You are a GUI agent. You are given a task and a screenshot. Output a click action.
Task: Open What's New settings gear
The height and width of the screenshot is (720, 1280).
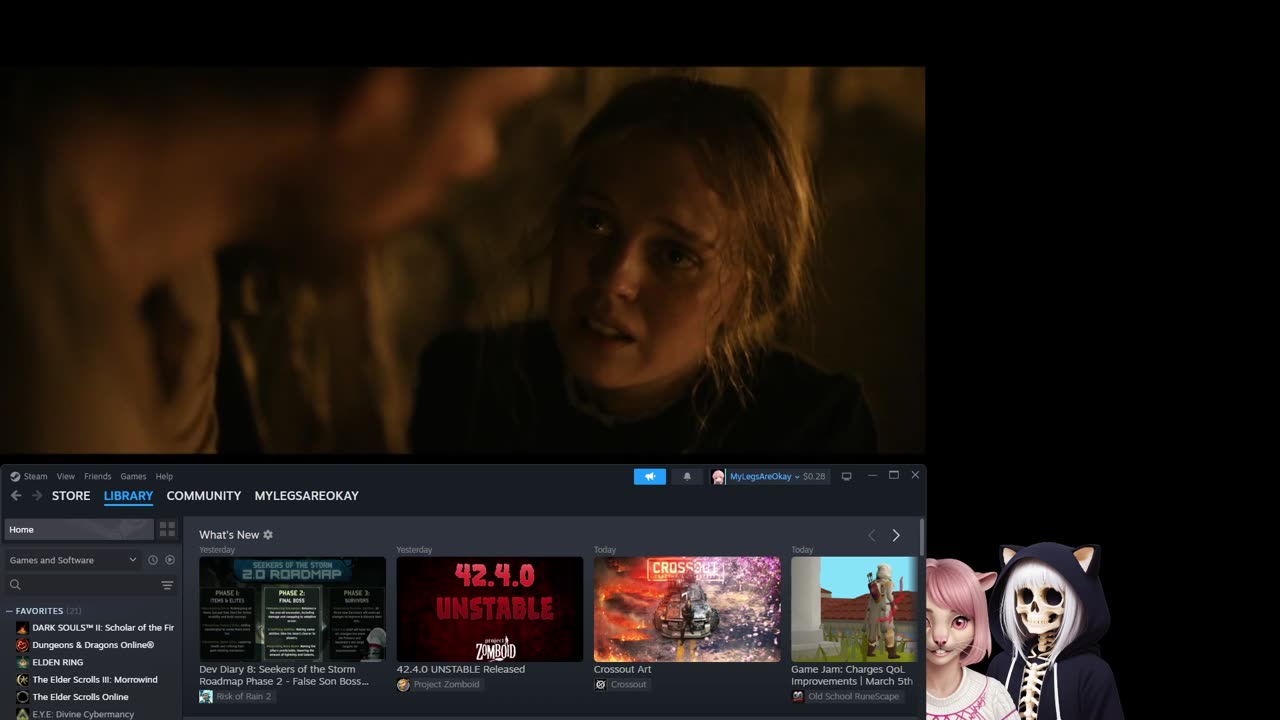[268, 535]
